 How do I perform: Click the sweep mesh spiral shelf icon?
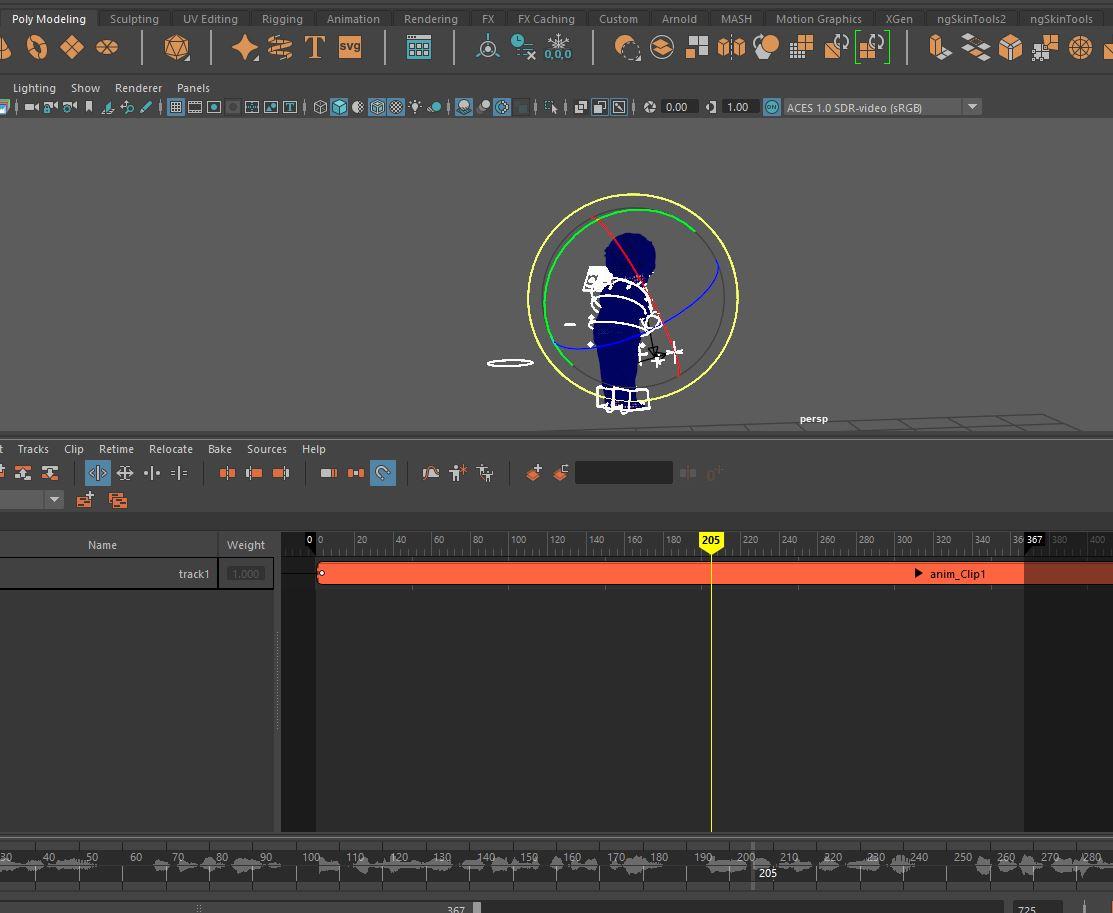pyautogui.click(x=280, y=47)
